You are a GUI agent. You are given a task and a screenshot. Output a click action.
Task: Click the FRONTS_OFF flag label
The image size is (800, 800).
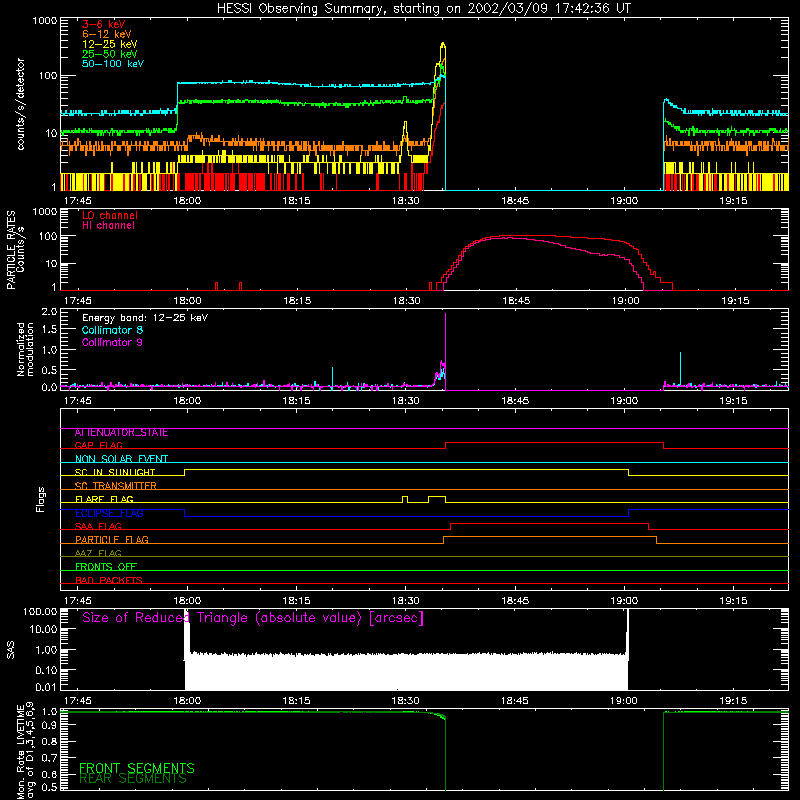point(106,567)
